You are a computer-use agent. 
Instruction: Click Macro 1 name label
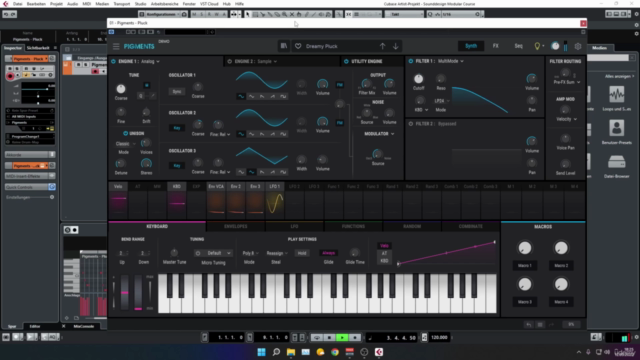525,266
